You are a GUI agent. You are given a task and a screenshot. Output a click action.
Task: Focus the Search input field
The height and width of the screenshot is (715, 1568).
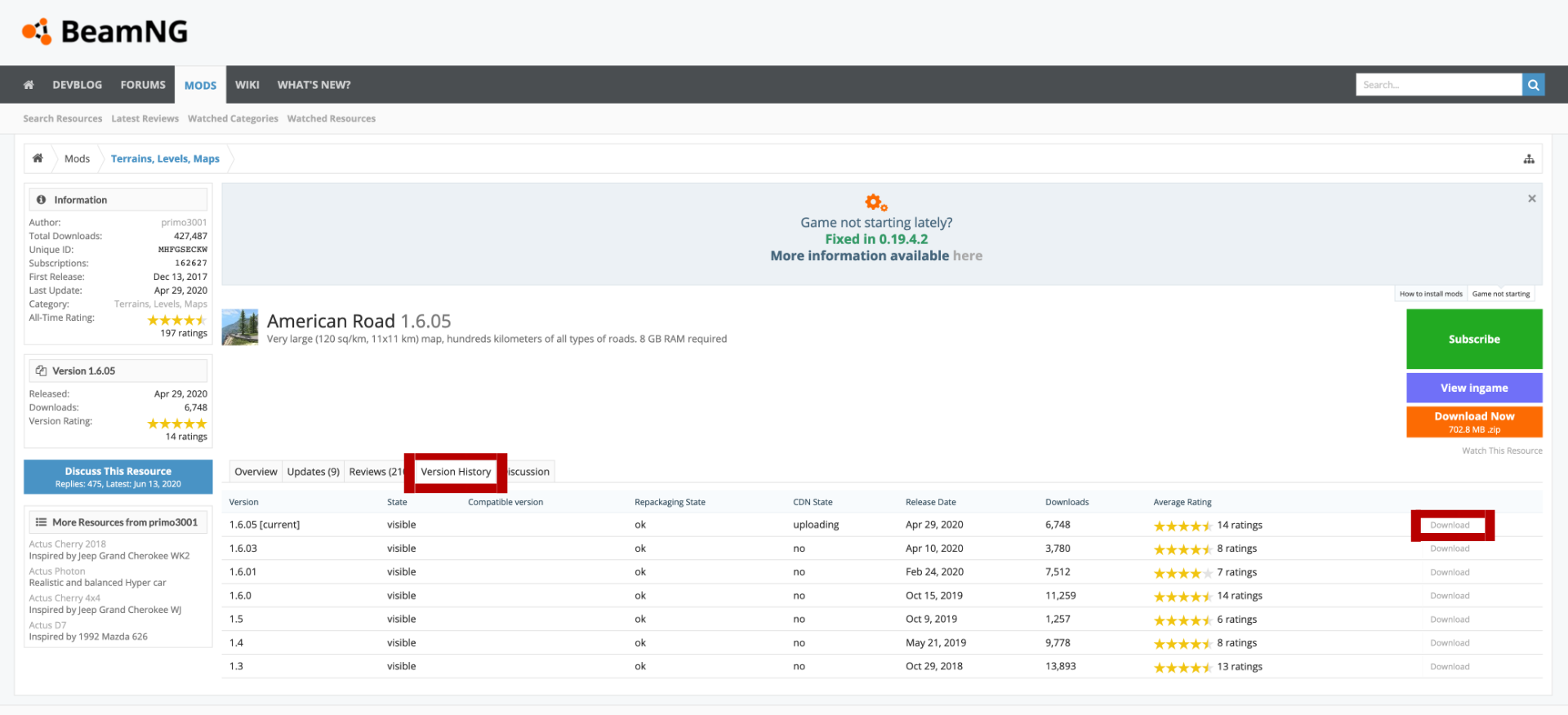click(x=1439, y=85)
